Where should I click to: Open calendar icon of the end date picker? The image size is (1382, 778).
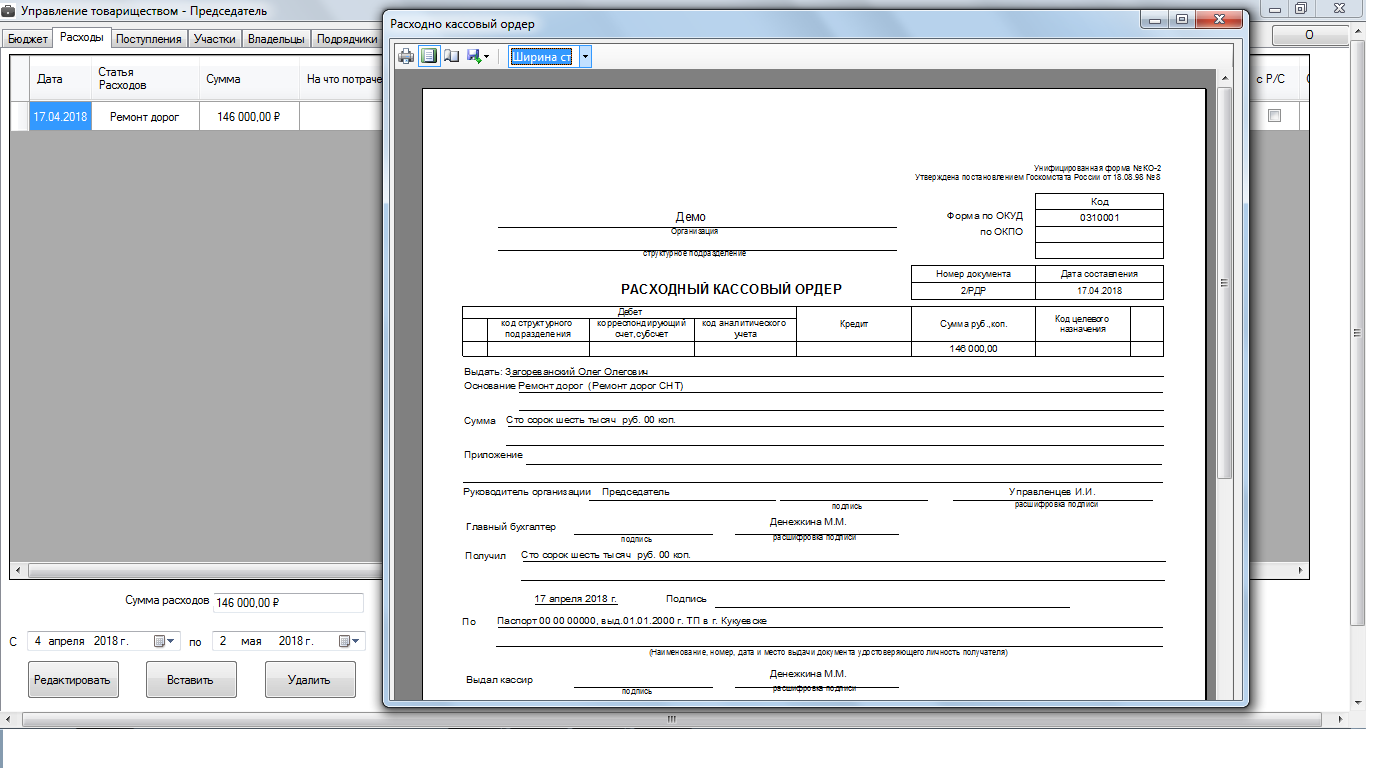pyautogui.click(x=345, y=641)
